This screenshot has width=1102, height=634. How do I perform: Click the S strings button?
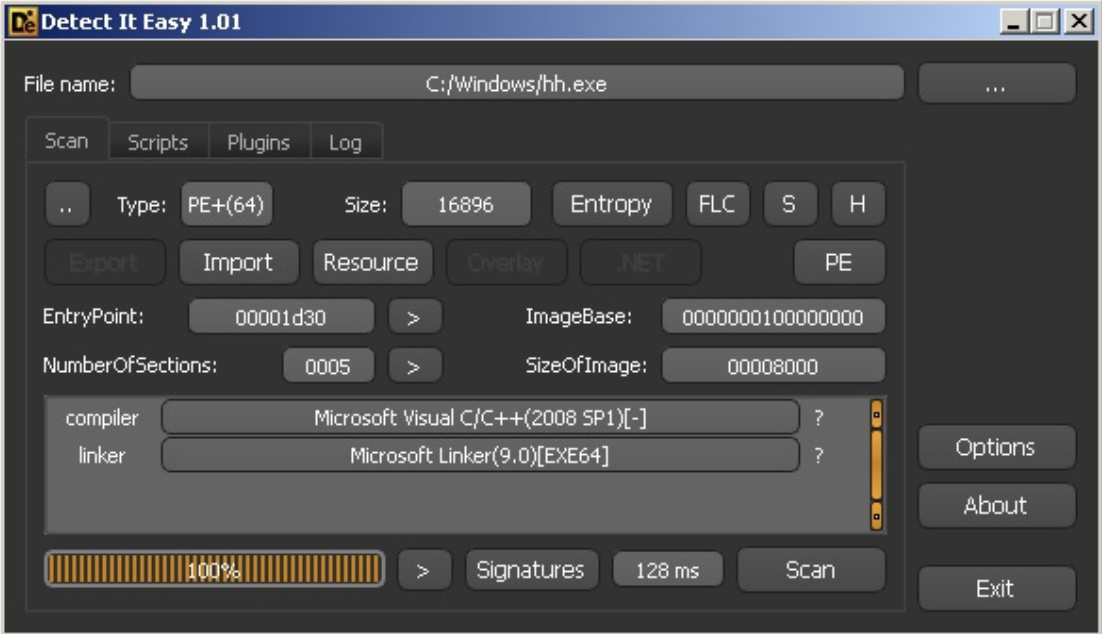pos(789,204)
